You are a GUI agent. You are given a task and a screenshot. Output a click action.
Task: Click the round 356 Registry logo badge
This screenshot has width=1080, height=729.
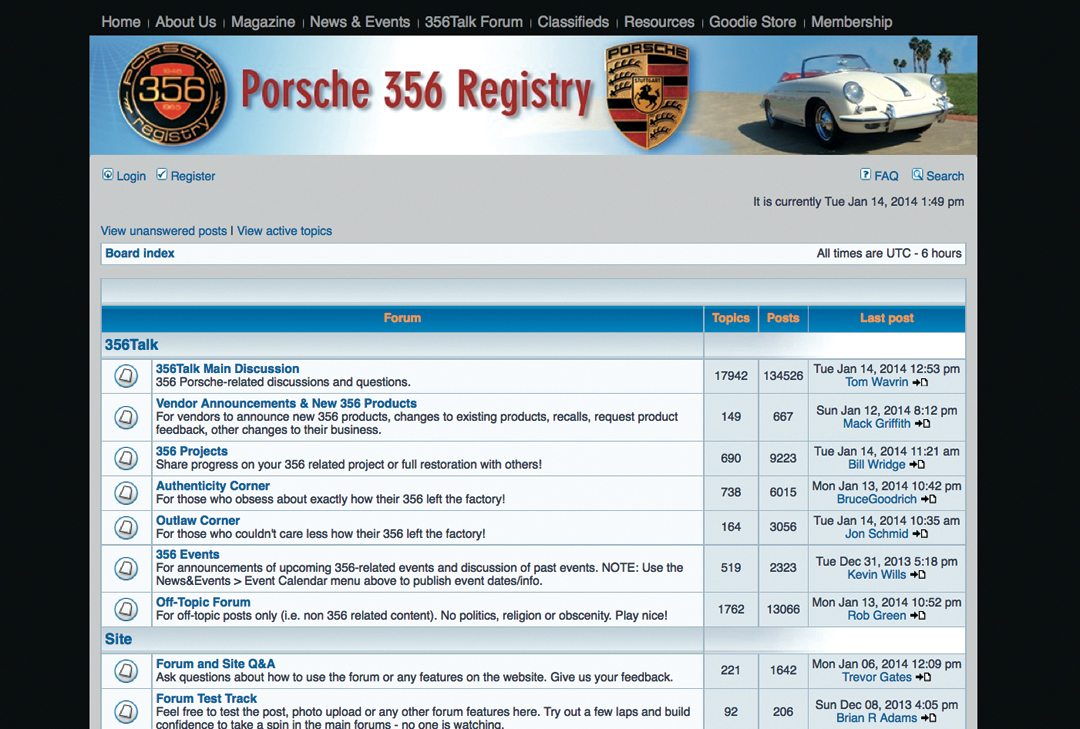coord(172,94)
